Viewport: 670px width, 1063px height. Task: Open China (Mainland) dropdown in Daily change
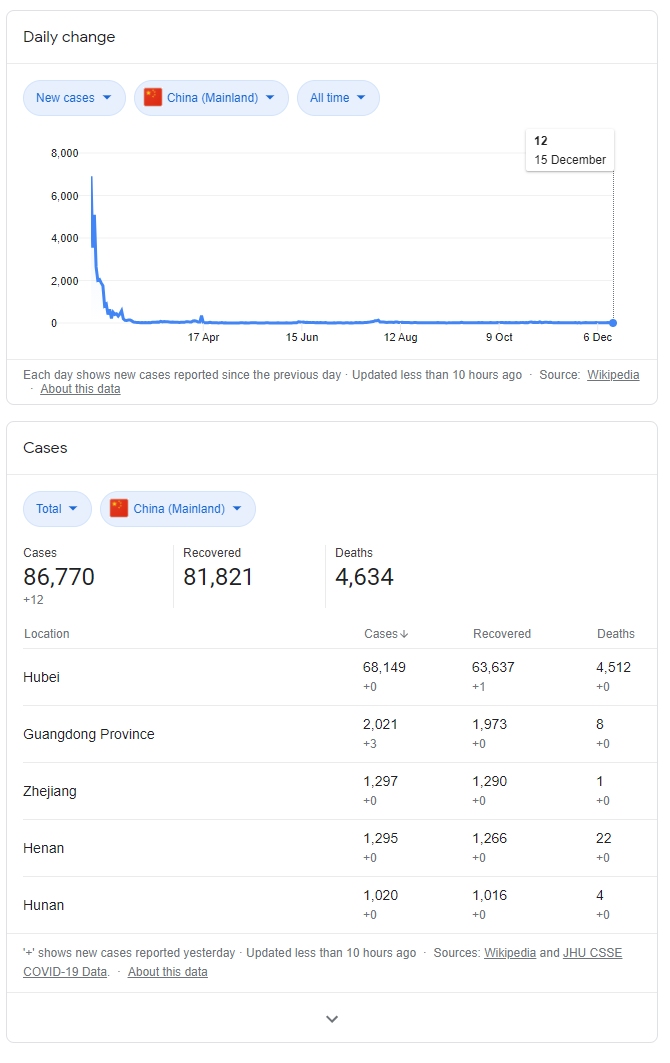211,98
